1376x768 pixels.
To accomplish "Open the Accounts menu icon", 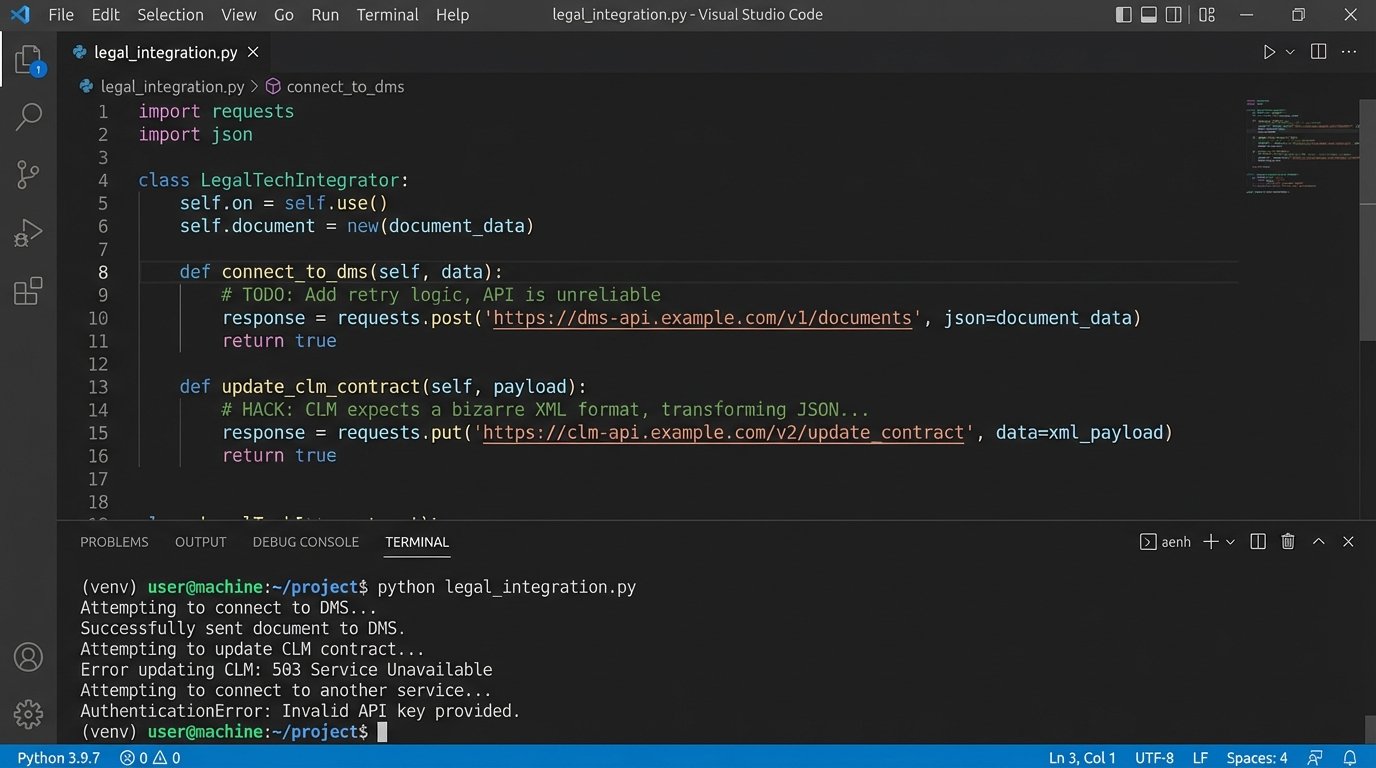I will click(x=28, y=657).
